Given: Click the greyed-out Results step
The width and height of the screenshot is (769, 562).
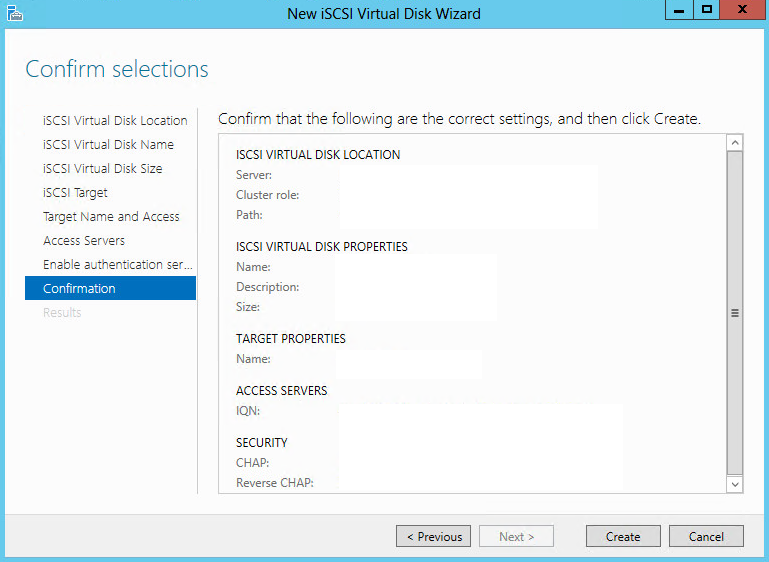Looking at the screenshot, I should [x=62, y=313].
